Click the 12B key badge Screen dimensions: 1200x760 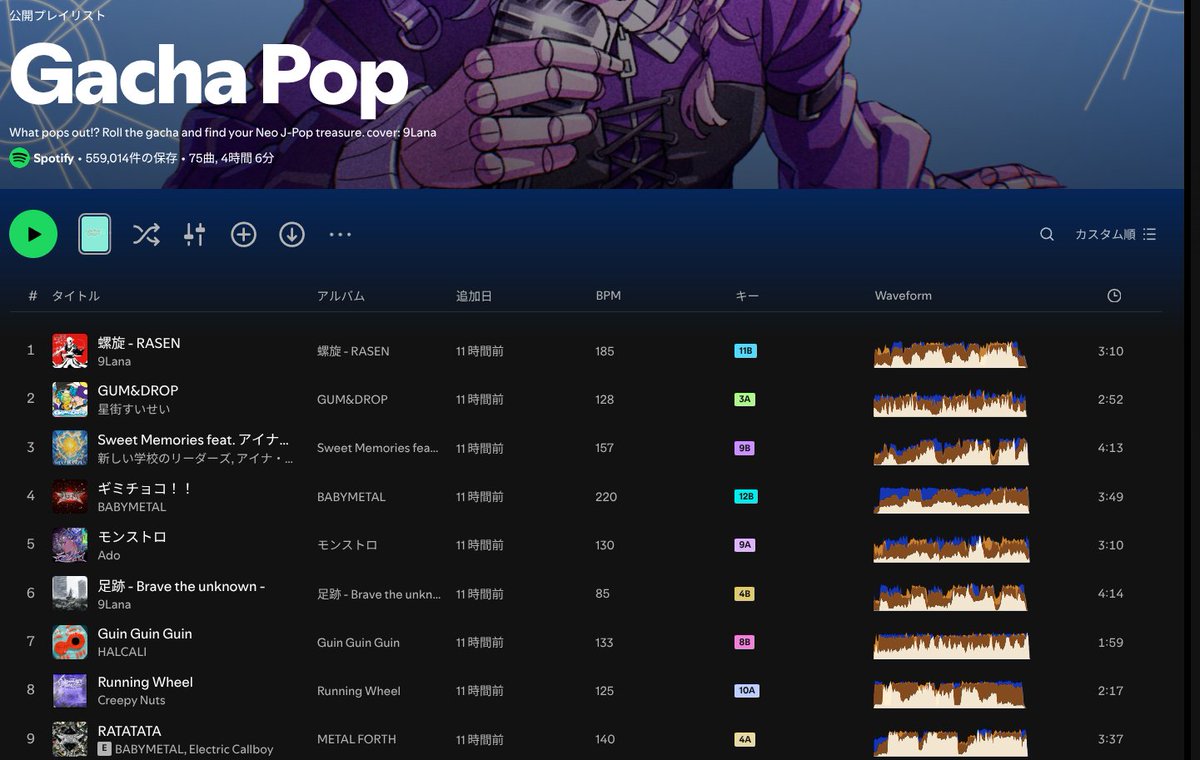(745, 496)
